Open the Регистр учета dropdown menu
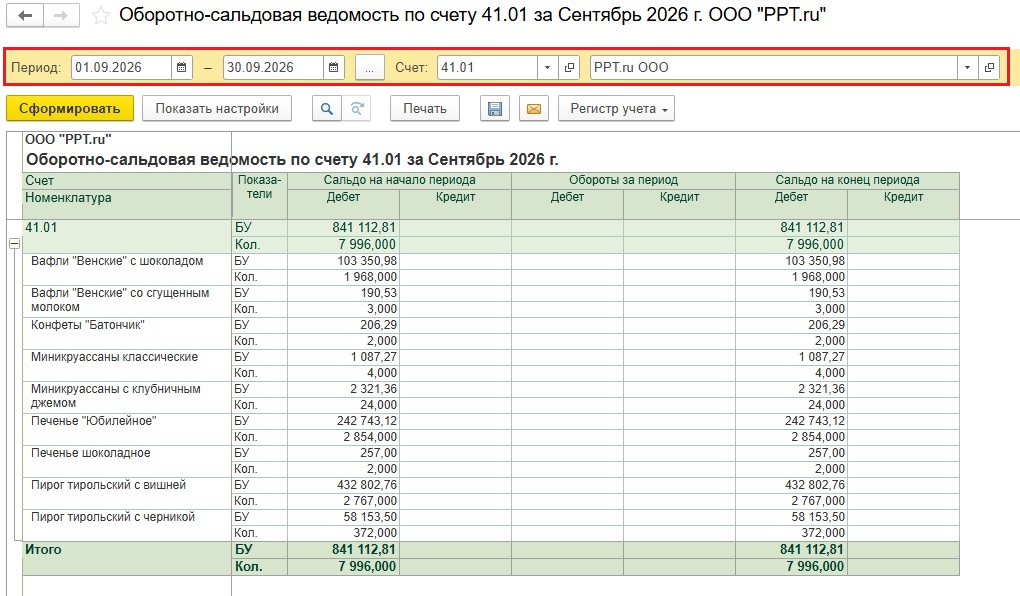The image size is (1020, 596). click(616, 109)
